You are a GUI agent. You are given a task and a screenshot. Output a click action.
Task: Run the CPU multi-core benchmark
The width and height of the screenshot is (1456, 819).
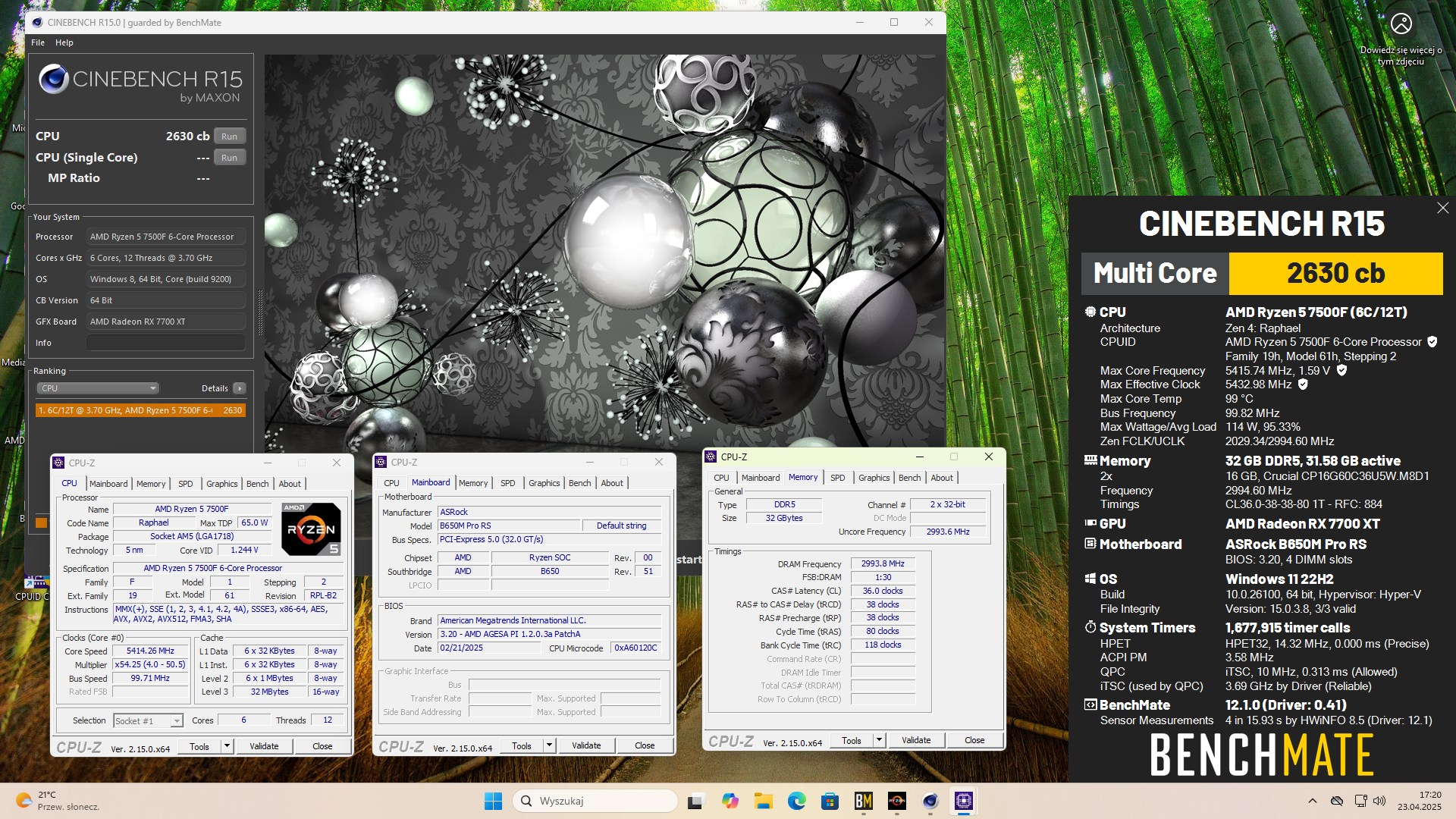pos(230,136)
